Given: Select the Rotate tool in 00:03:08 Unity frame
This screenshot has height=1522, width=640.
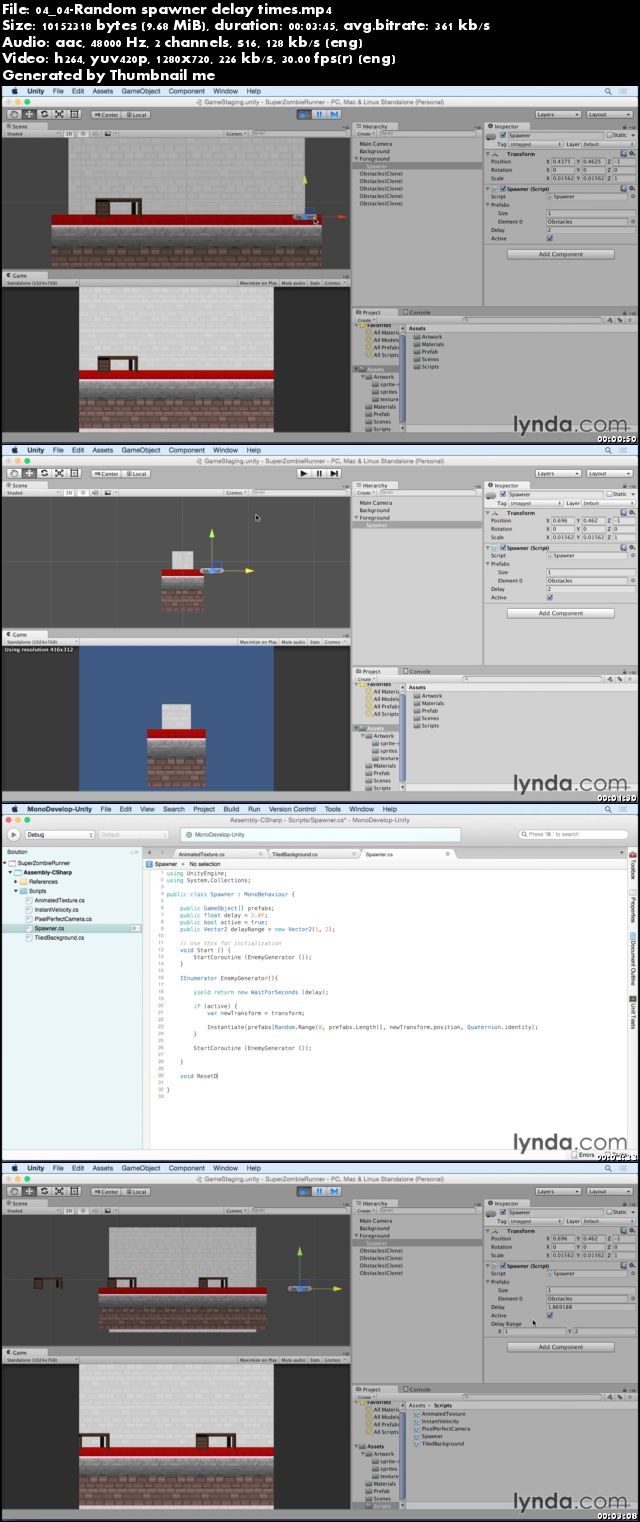Looking at the screenshot, I should point(44,1191).
